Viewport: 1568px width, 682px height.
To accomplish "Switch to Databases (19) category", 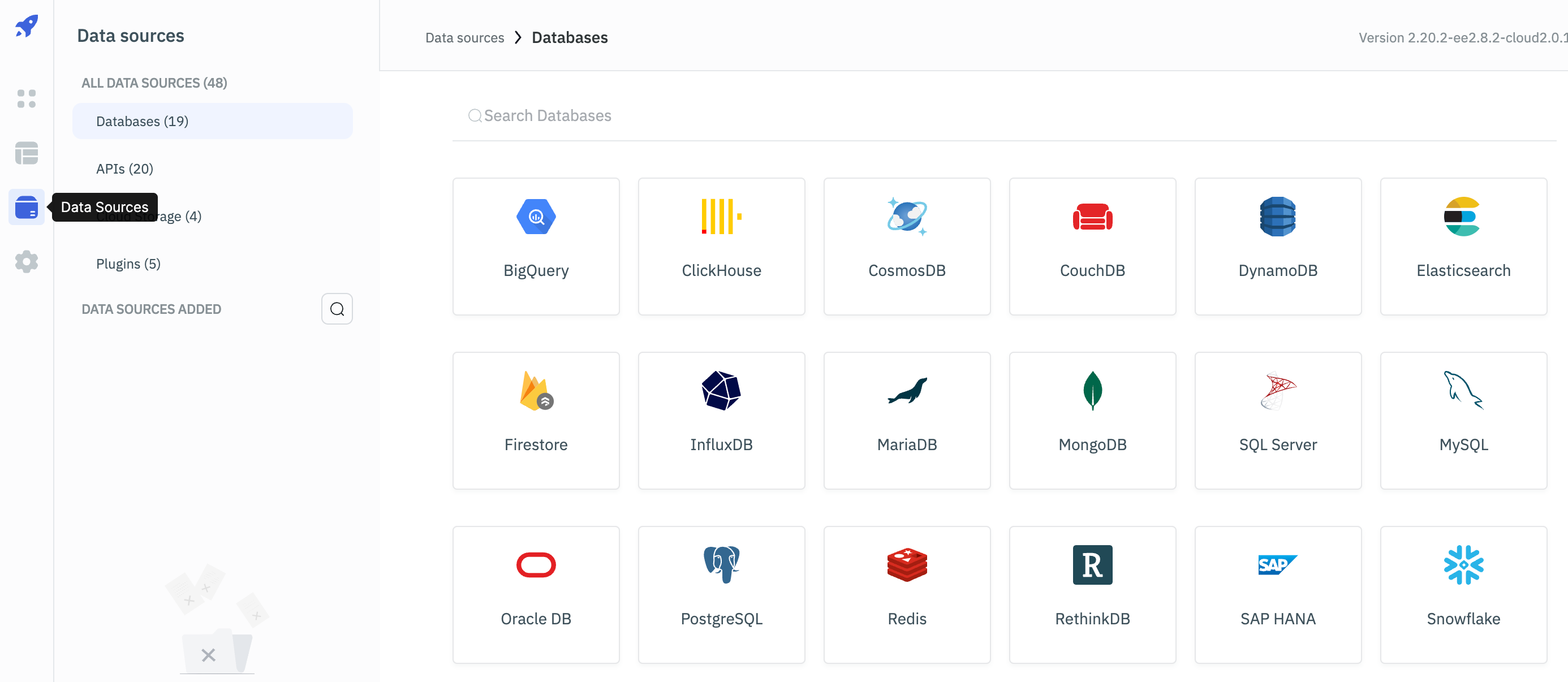I will tap(143, 121).
